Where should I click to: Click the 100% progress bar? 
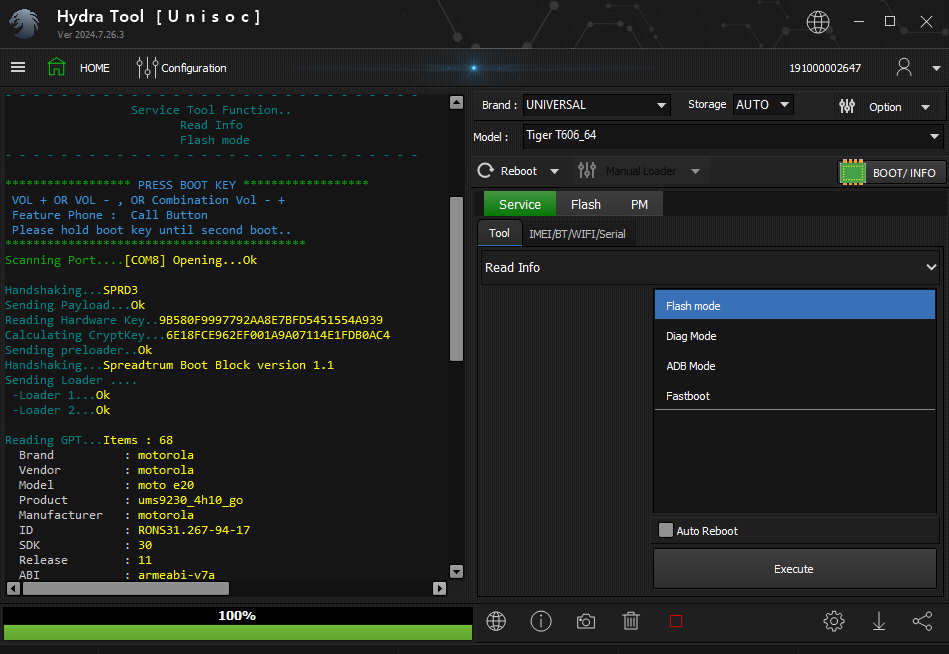pyautogui.click(x=238, y=624)
